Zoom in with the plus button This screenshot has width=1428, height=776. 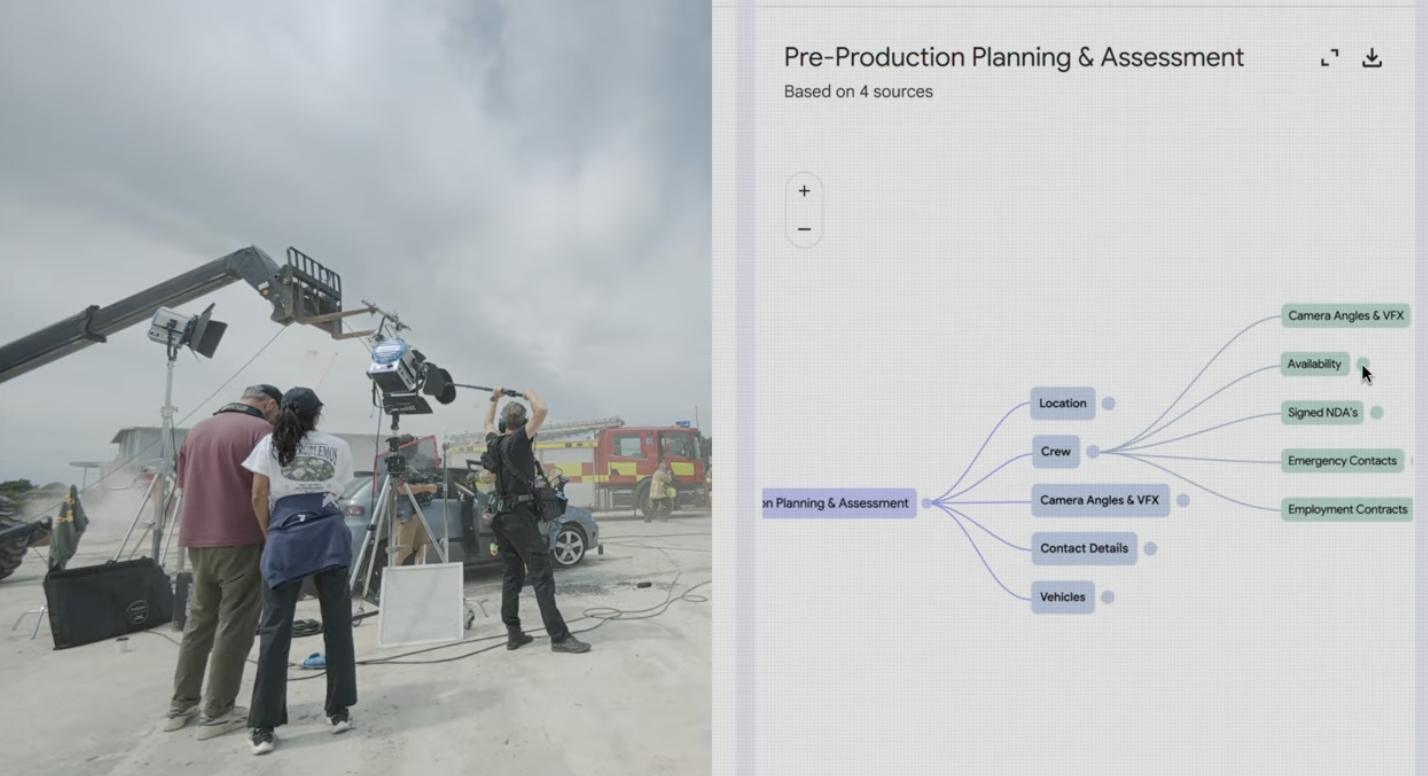(804, 191)
